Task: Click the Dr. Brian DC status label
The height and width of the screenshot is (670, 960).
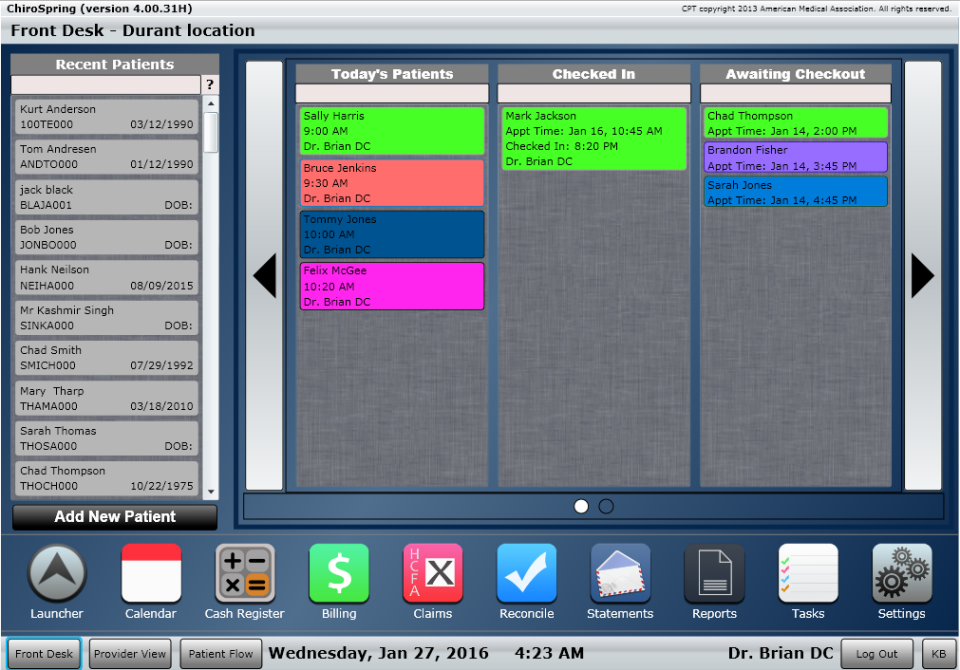Action: click(x=781, y=653)
